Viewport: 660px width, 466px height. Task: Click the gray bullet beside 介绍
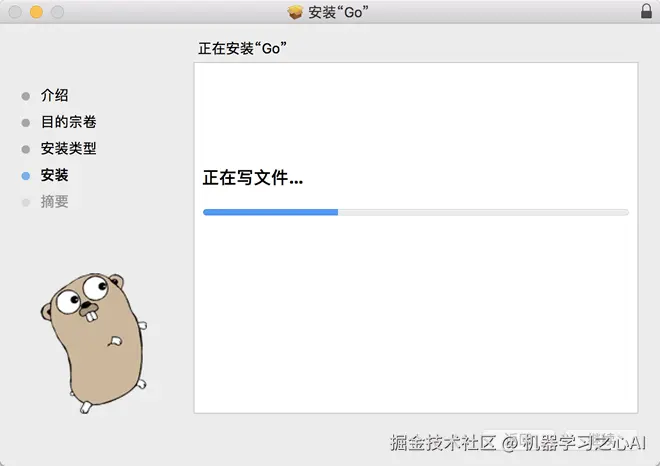[26, 96]
